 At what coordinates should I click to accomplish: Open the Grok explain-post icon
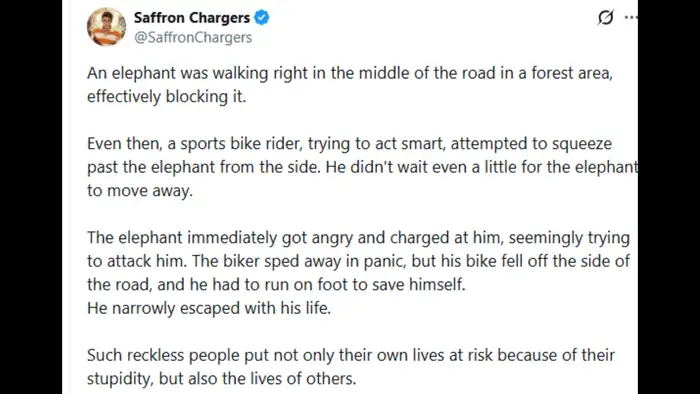point(605,17)
